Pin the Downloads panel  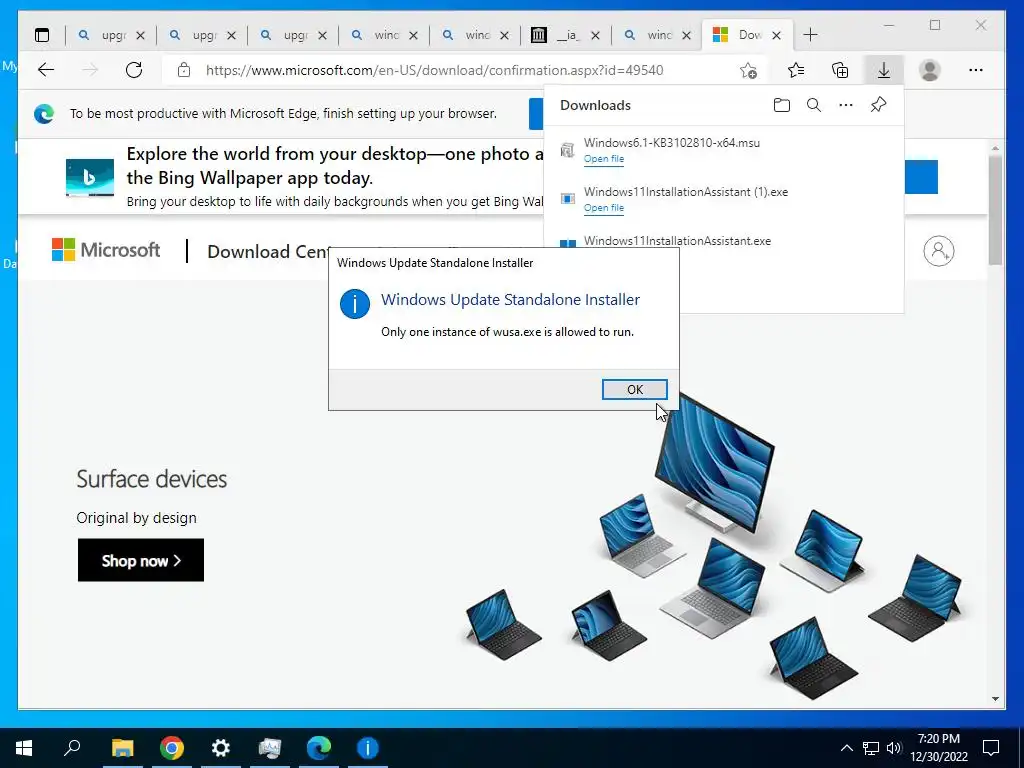point(878,105)
